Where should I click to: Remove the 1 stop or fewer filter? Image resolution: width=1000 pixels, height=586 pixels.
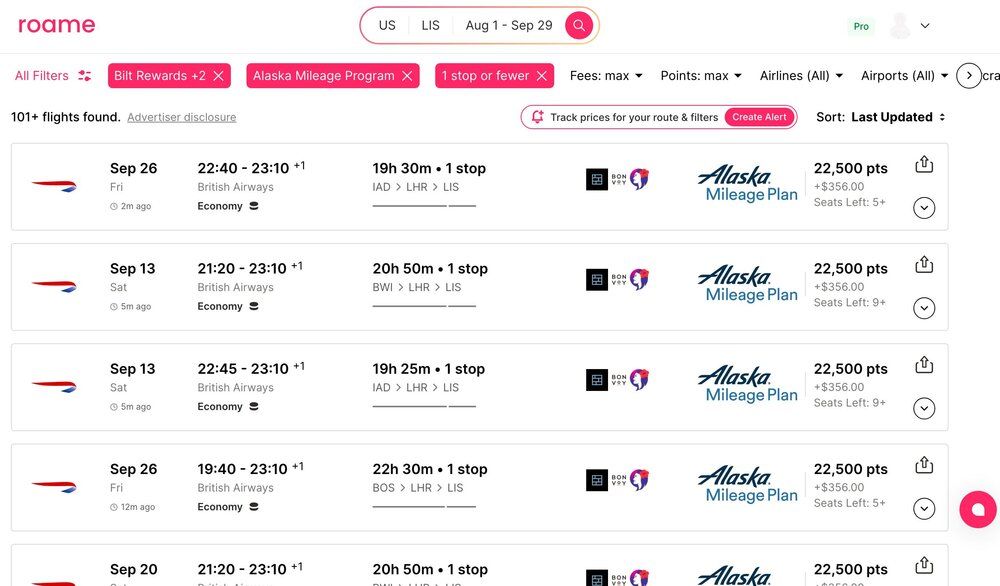542,76
